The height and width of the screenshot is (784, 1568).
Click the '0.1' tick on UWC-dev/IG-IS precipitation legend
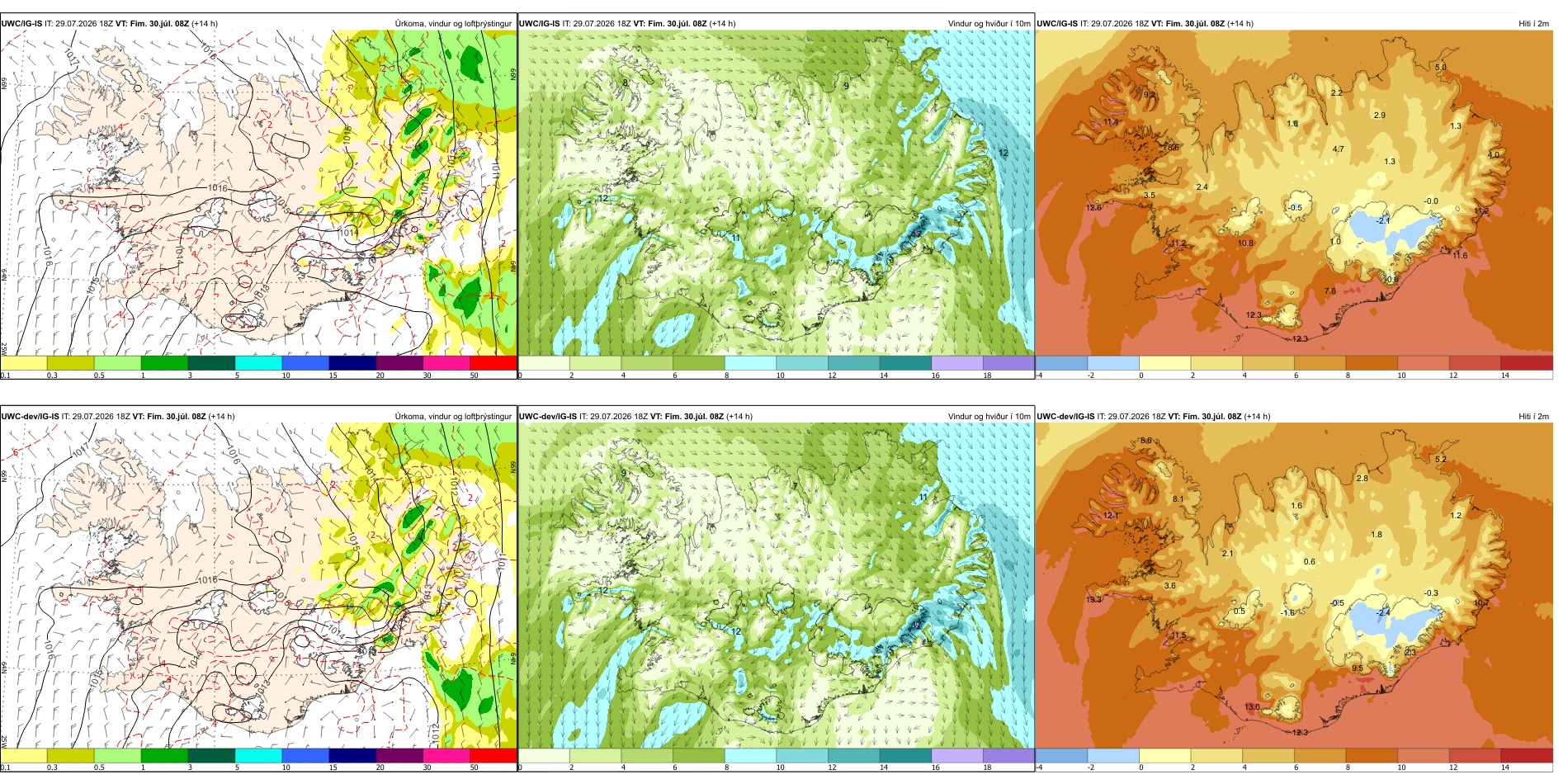pyautogui.click(x=6, y=767)
